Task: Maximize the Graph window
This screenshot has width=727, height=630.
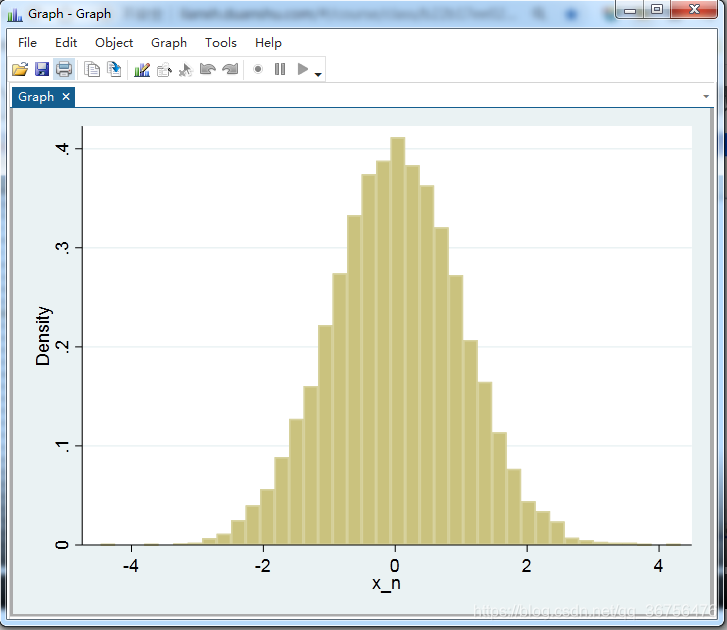Action: pyautogui.click(x=657, y=9)
